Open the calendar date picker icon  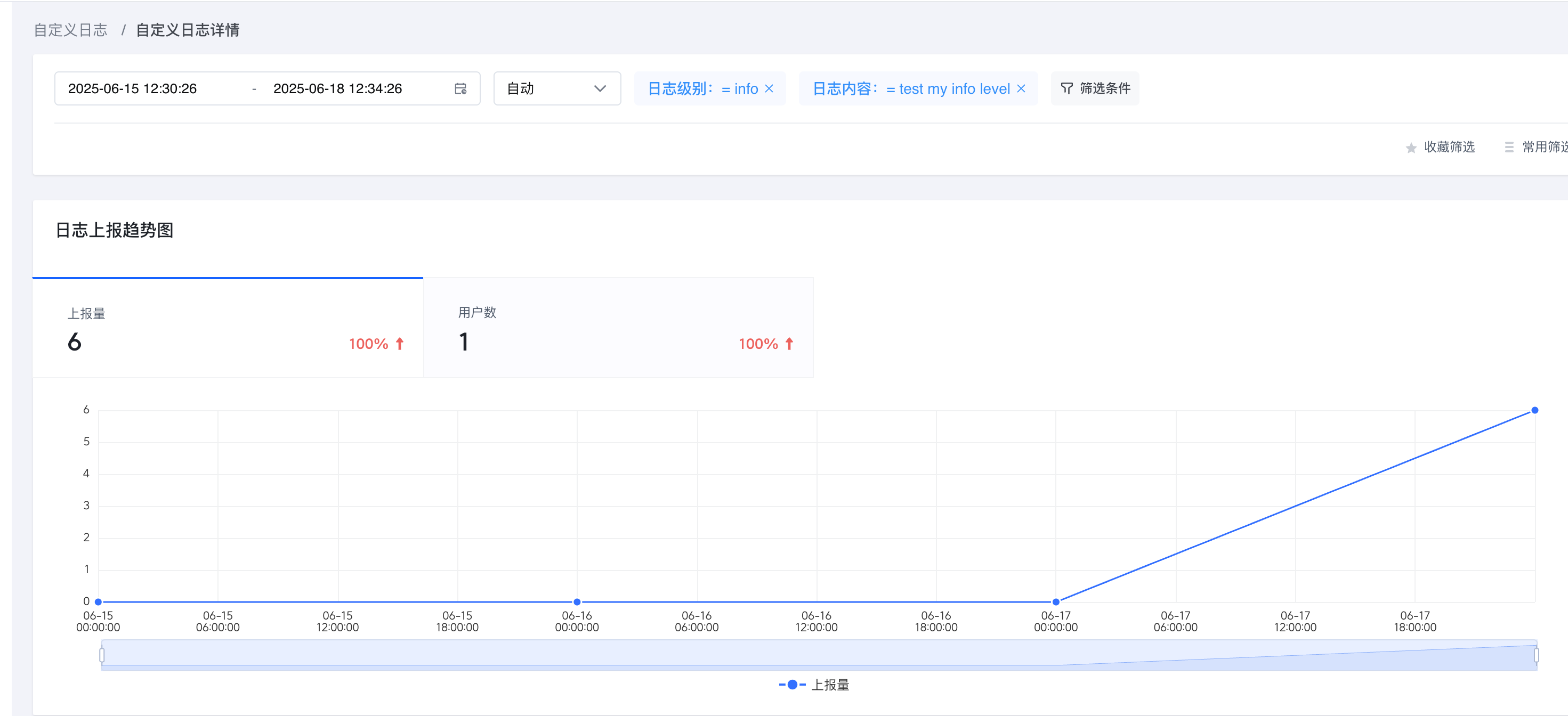pyautogui.click(x=460, y=89)
